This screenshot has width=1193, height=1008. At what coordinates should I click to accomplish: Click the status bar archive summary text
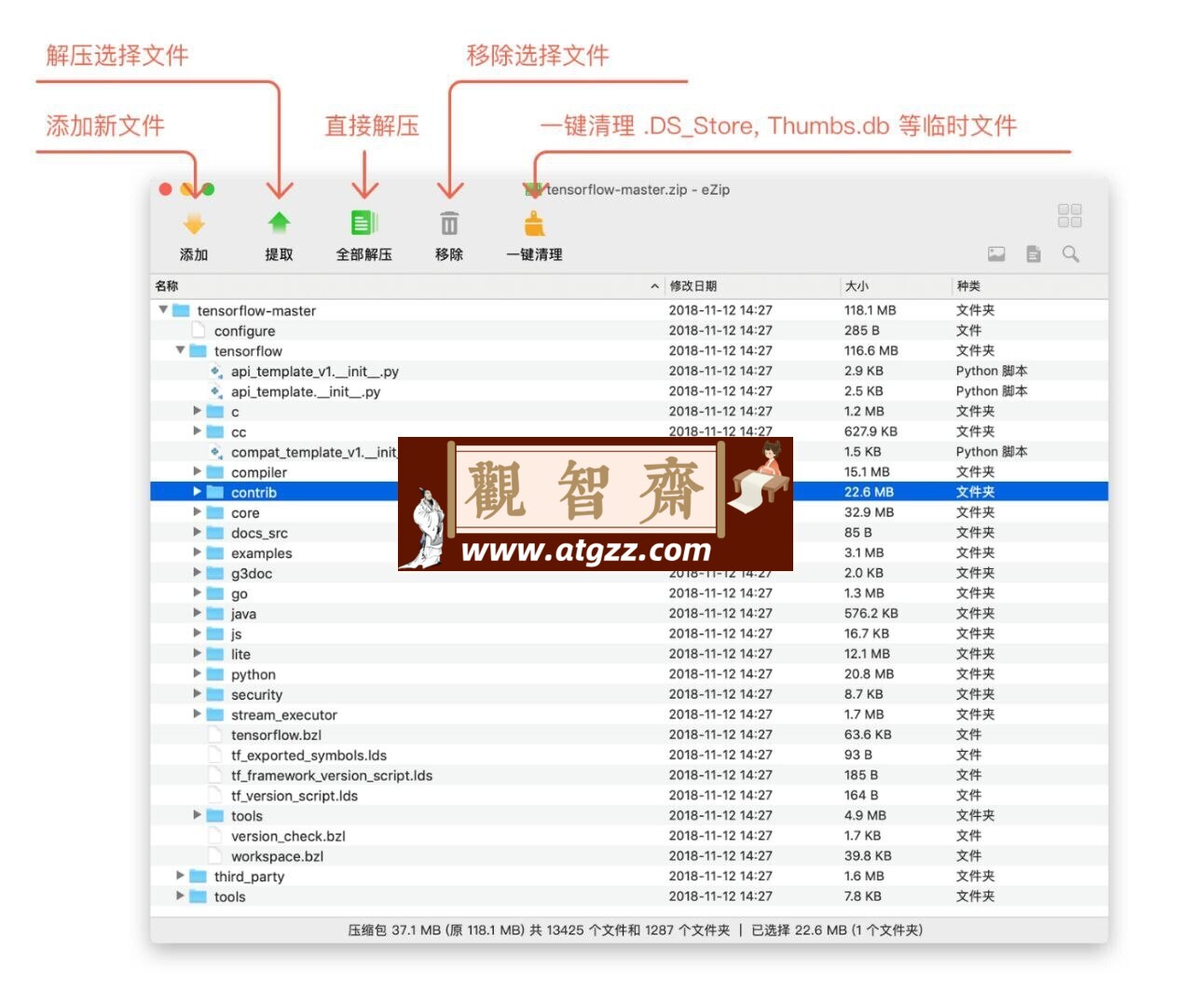(x=635, y=930)
